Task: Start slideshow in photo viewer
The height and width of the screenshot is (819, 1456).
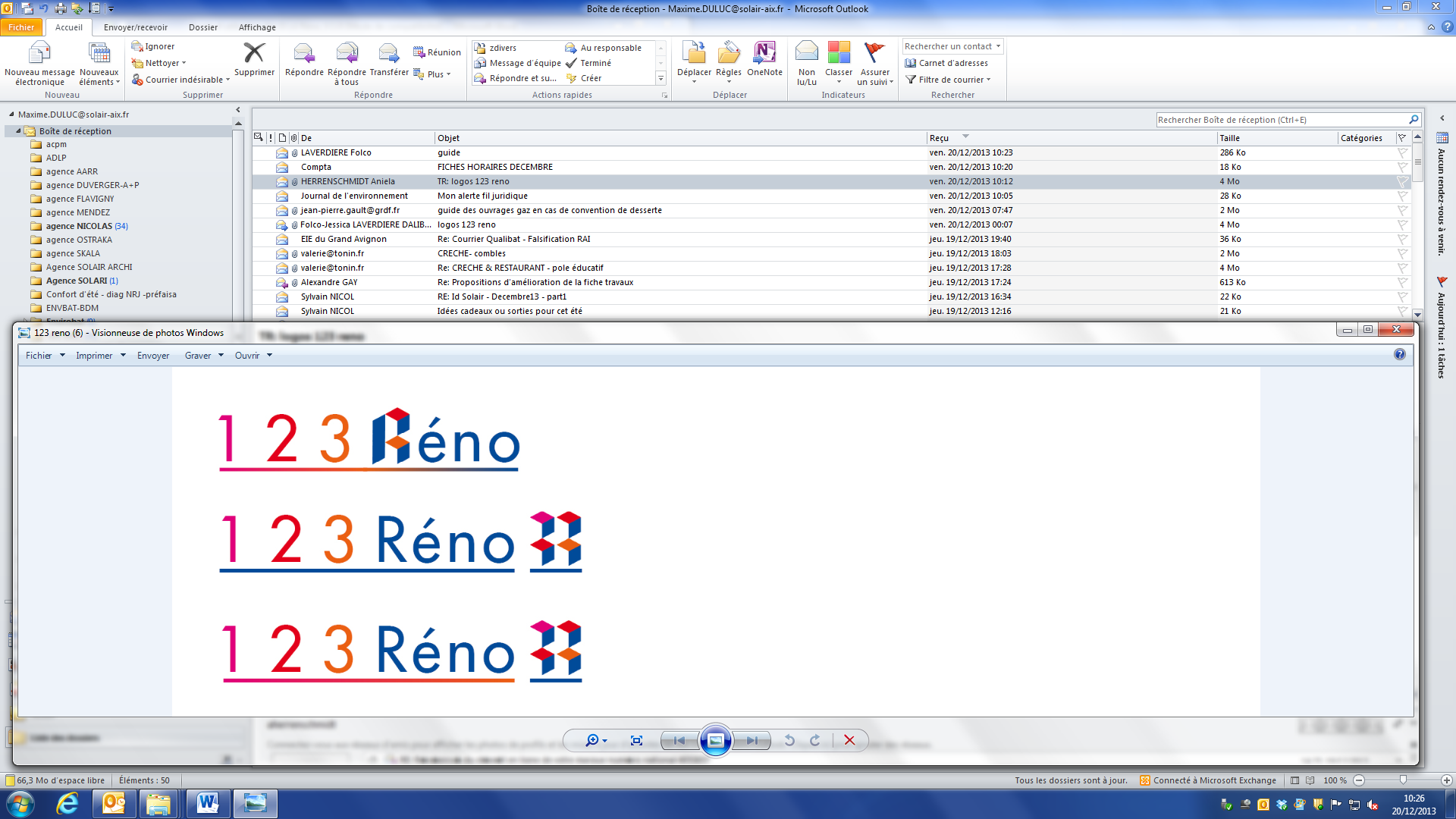Action: point(715,741)
